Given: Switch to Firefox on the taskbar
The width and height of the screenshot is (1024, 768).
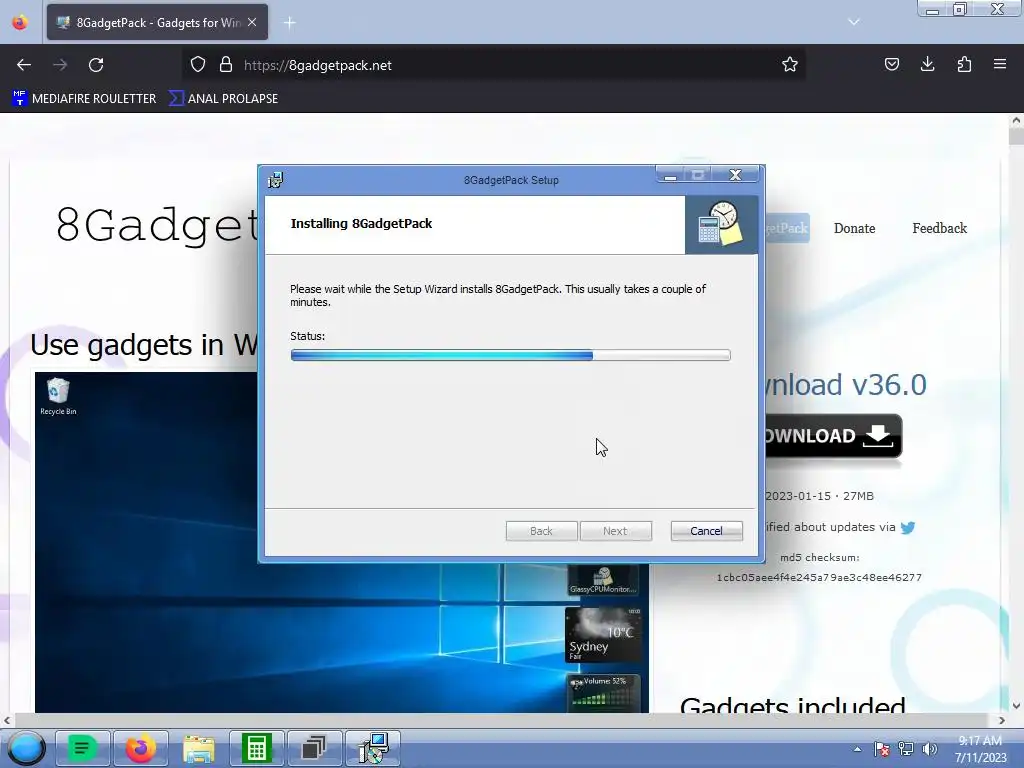Looking at the screenshot, I should tap(140, 748).
